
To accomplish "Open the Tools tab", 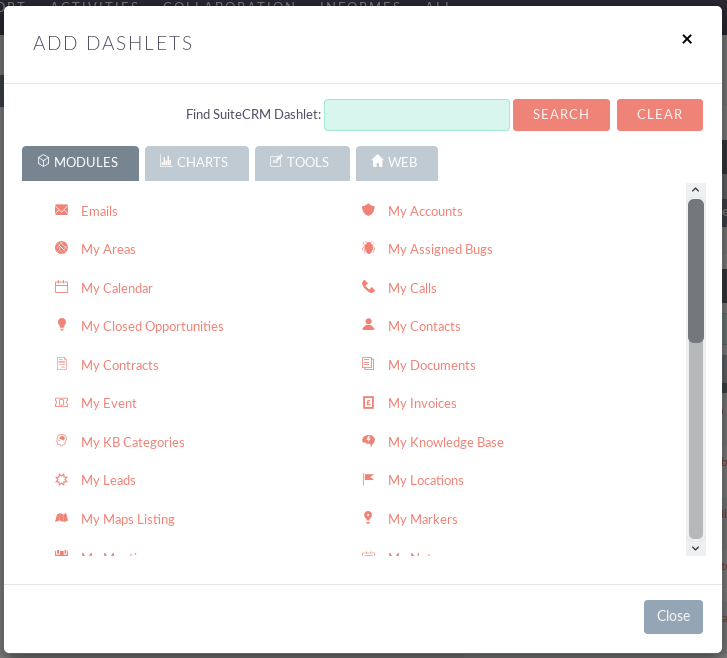I will 301,163.
